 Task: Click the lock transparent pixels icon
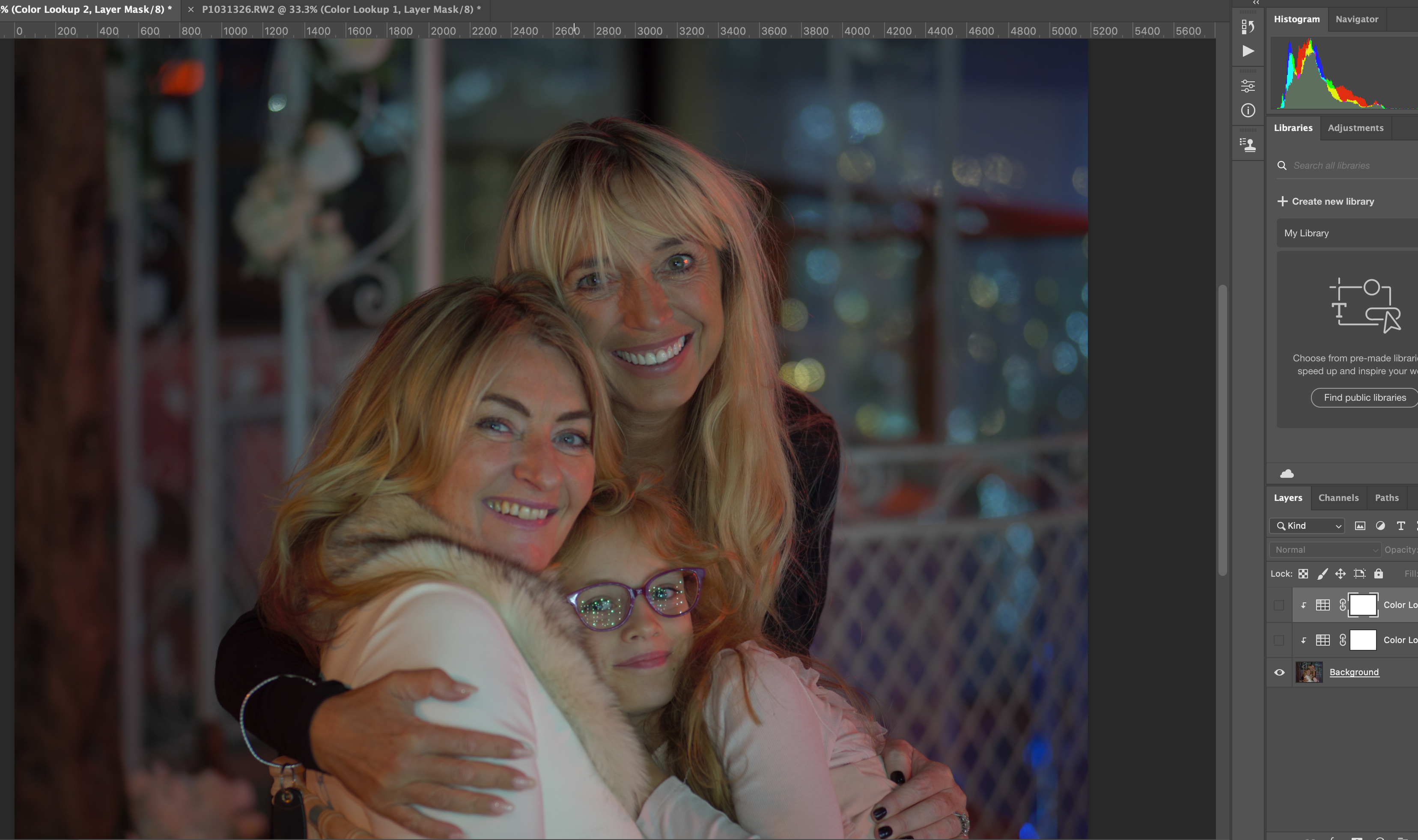[x=1303, y=573]
